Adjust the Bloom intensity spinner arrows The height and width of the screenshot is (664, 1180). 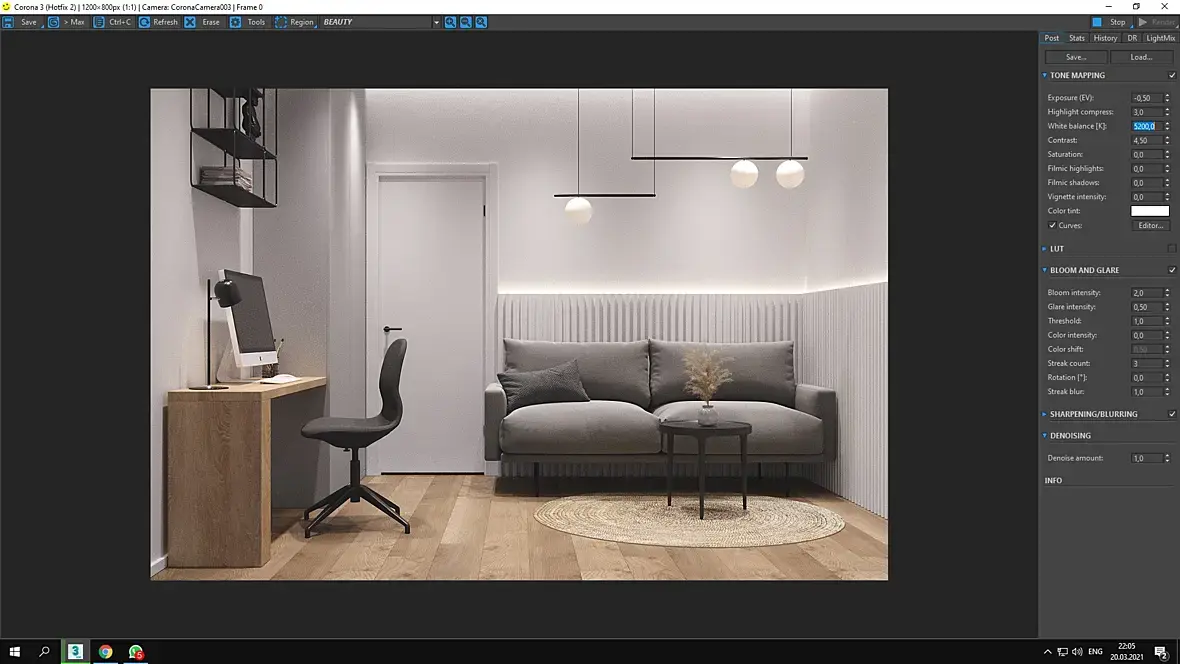click(1167, 293)
